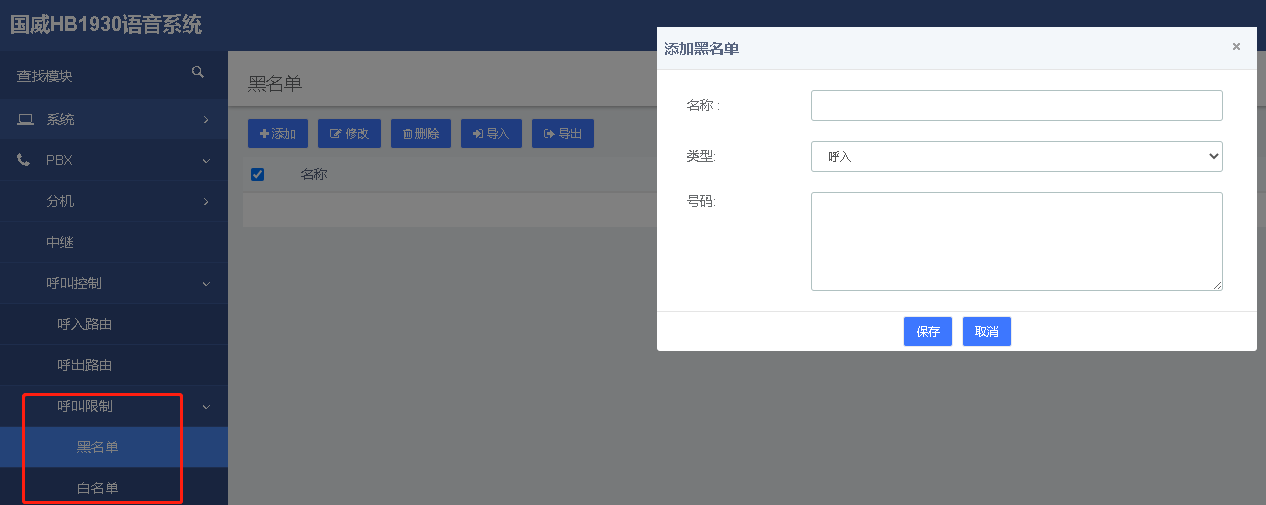Click the 系统 menu label

[x=60, y=119]
